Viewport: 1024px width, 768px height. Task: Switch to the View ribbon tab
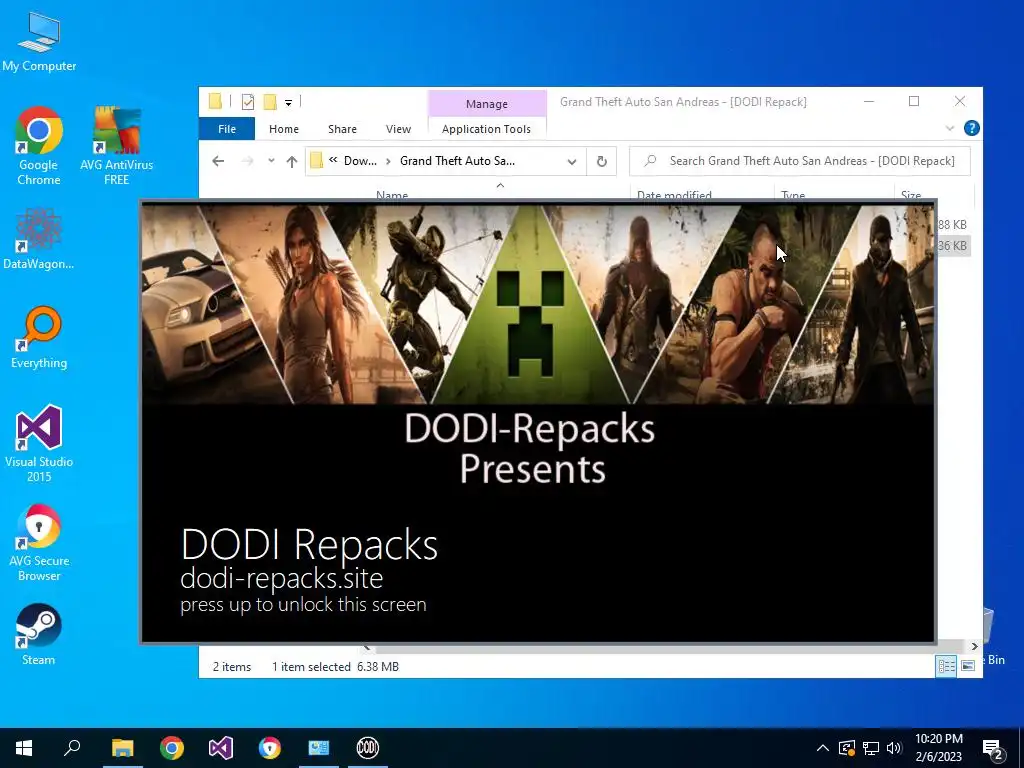[398, 129]
